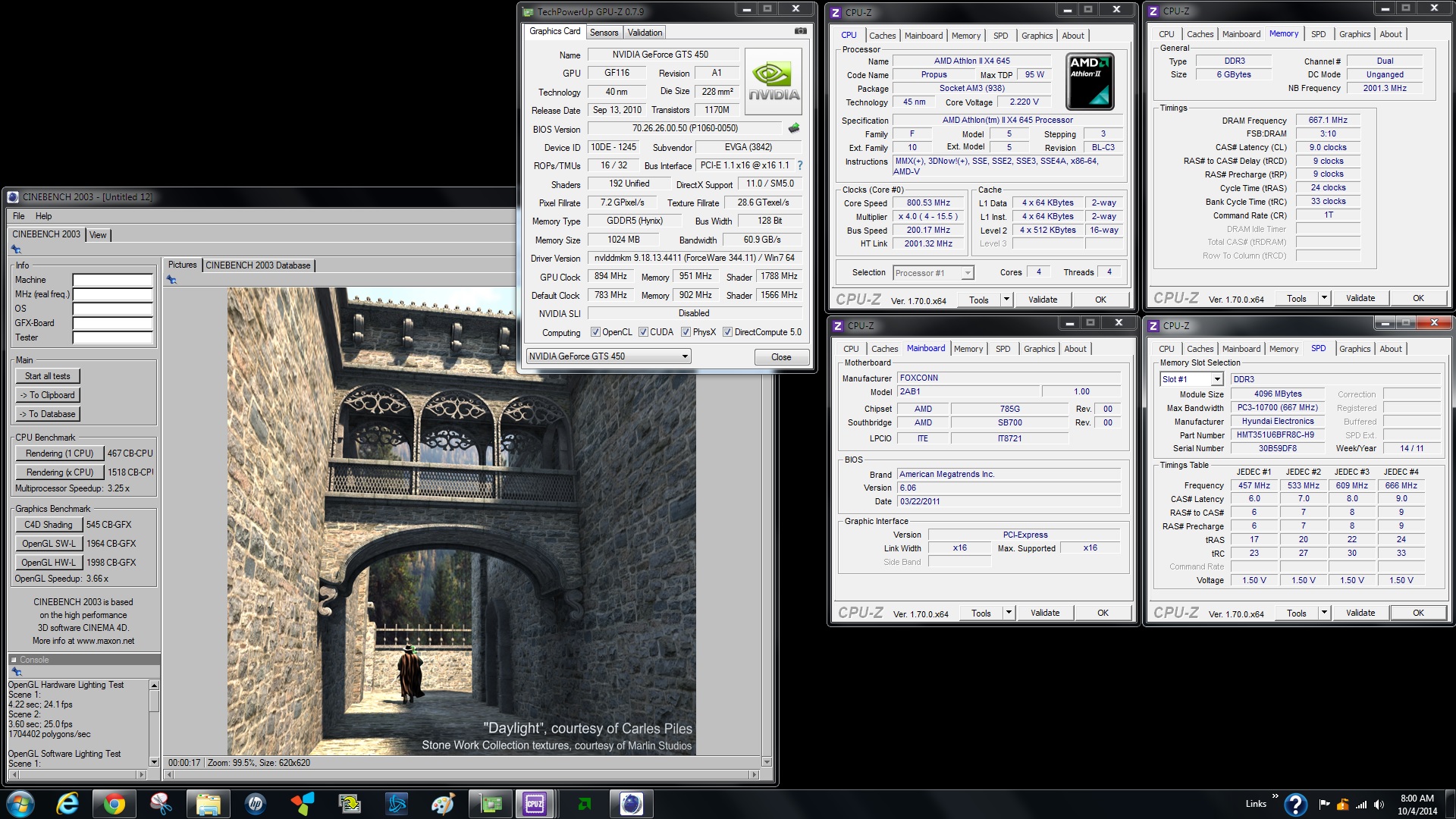Toggle the PhysX checkbox in GPU-Z
Screen dimensions: 1456x819
pos(686,332)
